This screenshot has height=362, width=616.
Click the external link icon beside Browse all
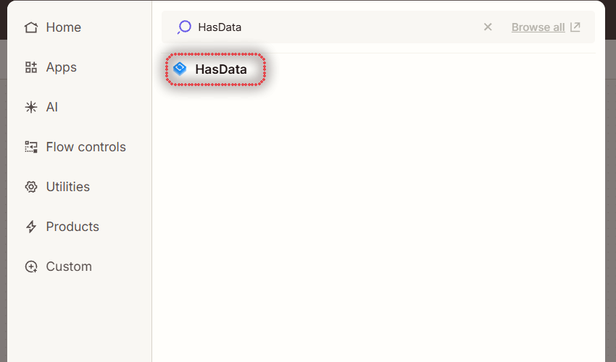pyautogui.click(x=575, y=27)
